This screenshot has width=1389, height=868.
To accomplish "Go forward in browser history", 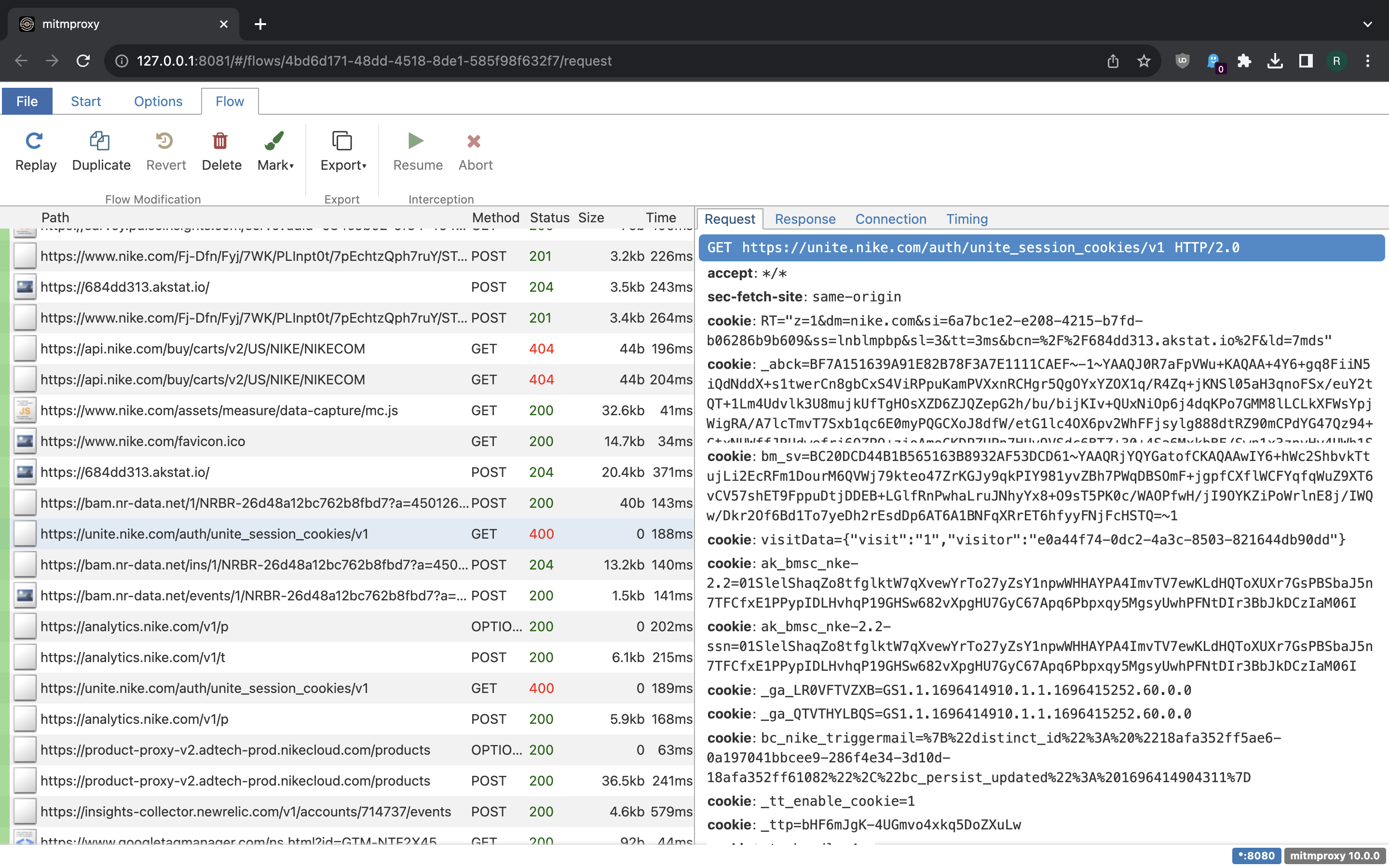I will [x=52, y=61].
